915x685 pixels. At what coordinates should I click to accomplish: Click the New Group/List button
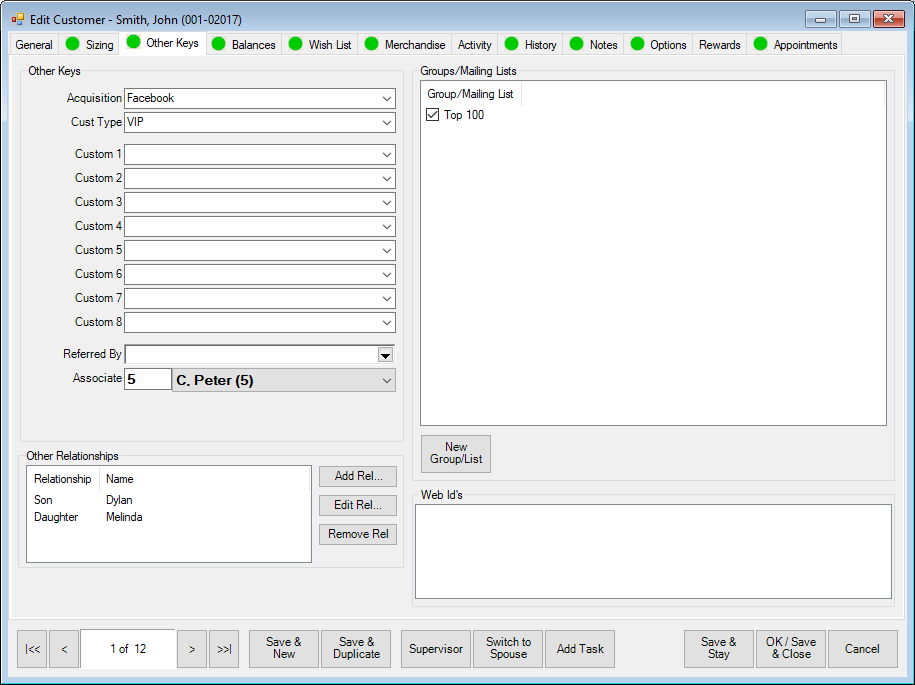(455, 453)
